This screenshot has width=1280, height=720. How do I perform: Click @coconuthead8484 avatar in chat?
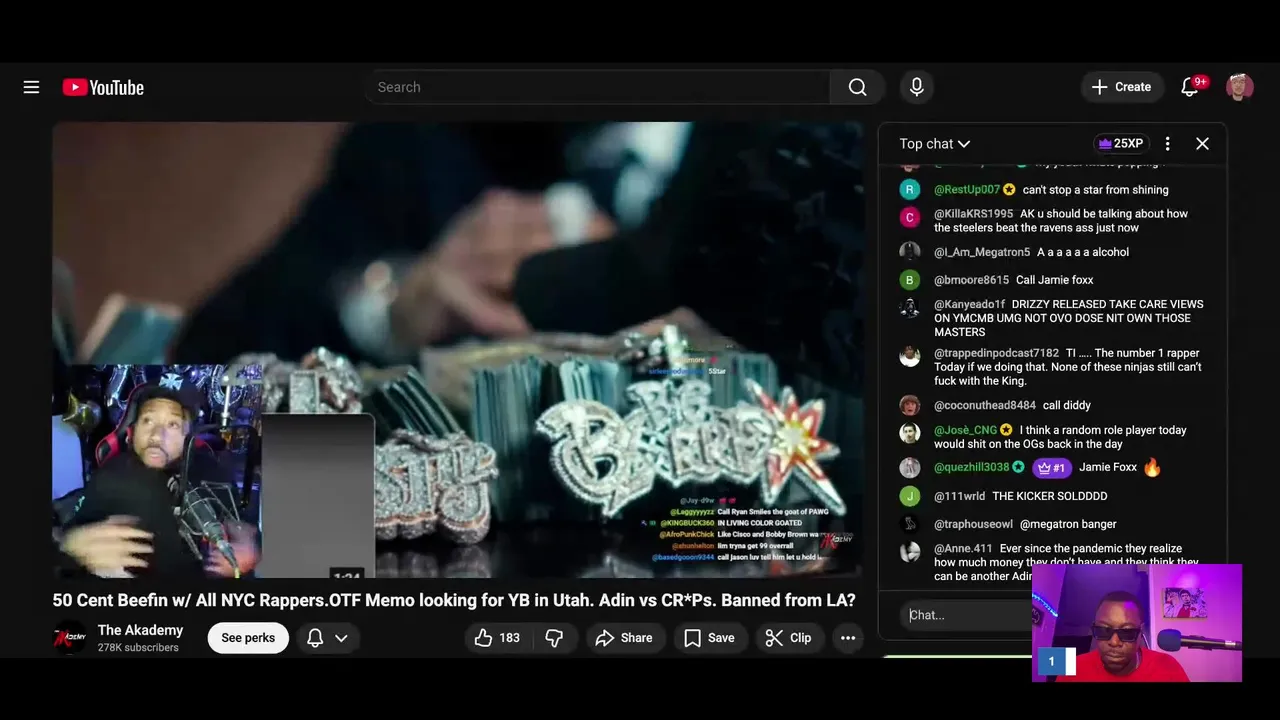click(909, 405)
